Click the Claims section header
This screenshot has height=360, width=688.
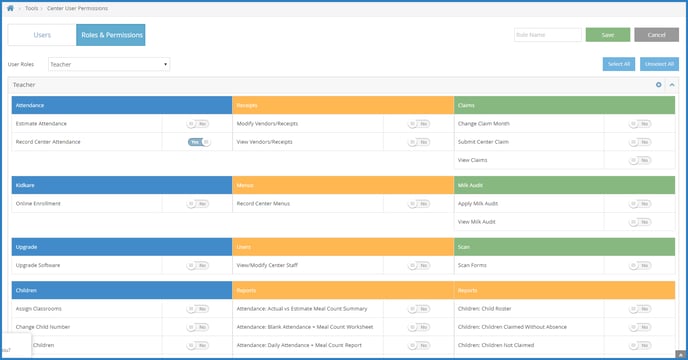pyautogui.click(x=565, y=105)
